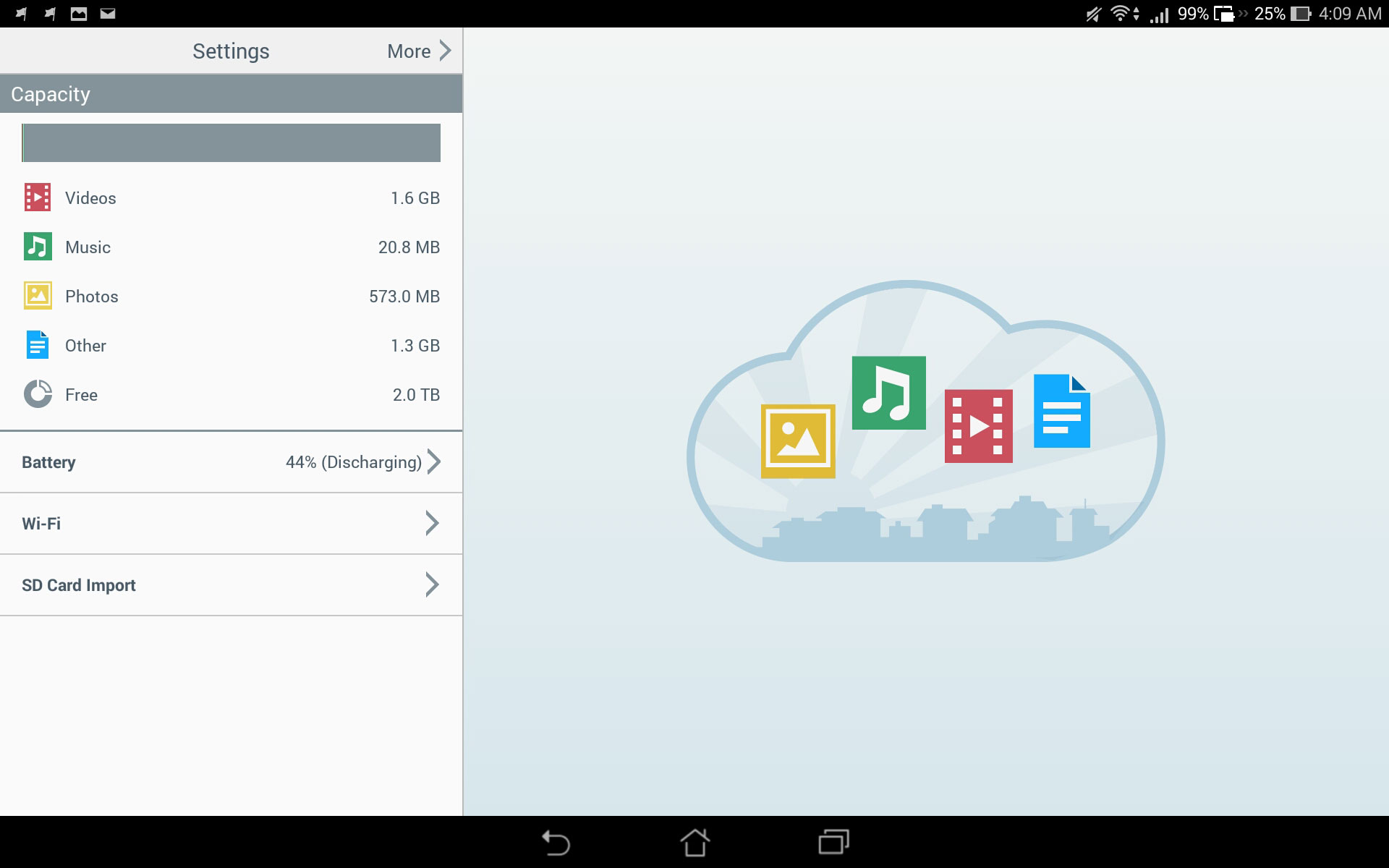This screenshot has width=1389, height=868.
Task: Expand the Battery row chevron
Action: (x=433, y=461)
